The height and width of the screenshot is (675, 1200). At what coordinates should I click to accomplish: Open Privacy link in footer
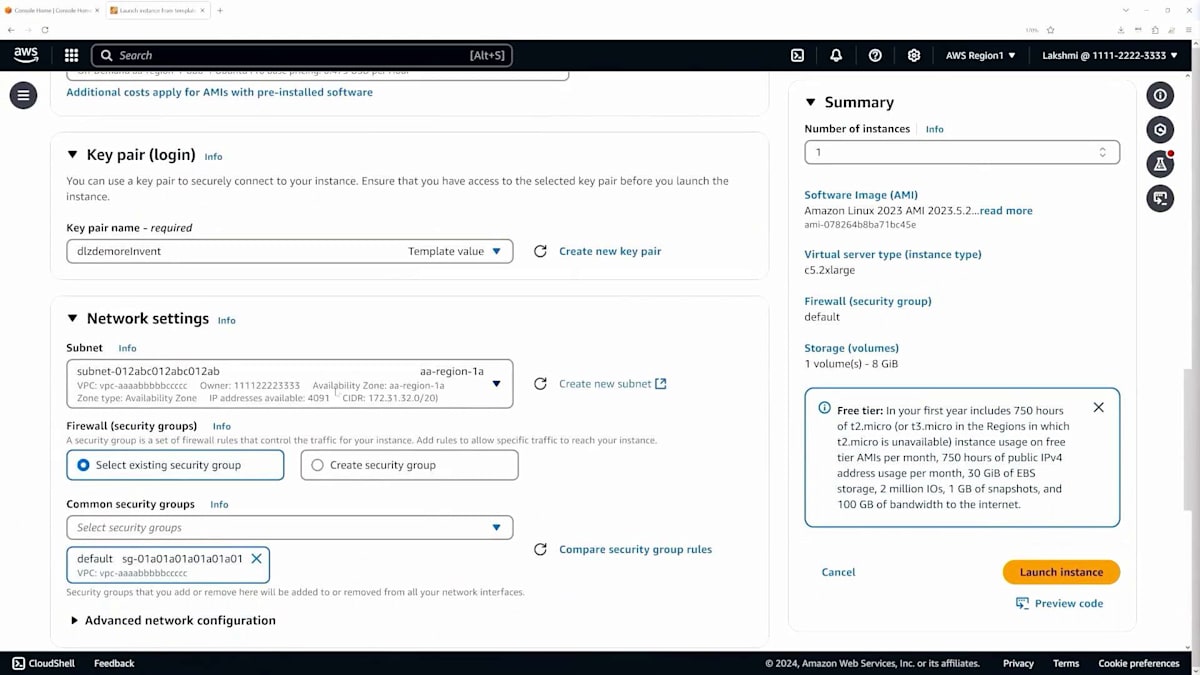(1018, 664)
